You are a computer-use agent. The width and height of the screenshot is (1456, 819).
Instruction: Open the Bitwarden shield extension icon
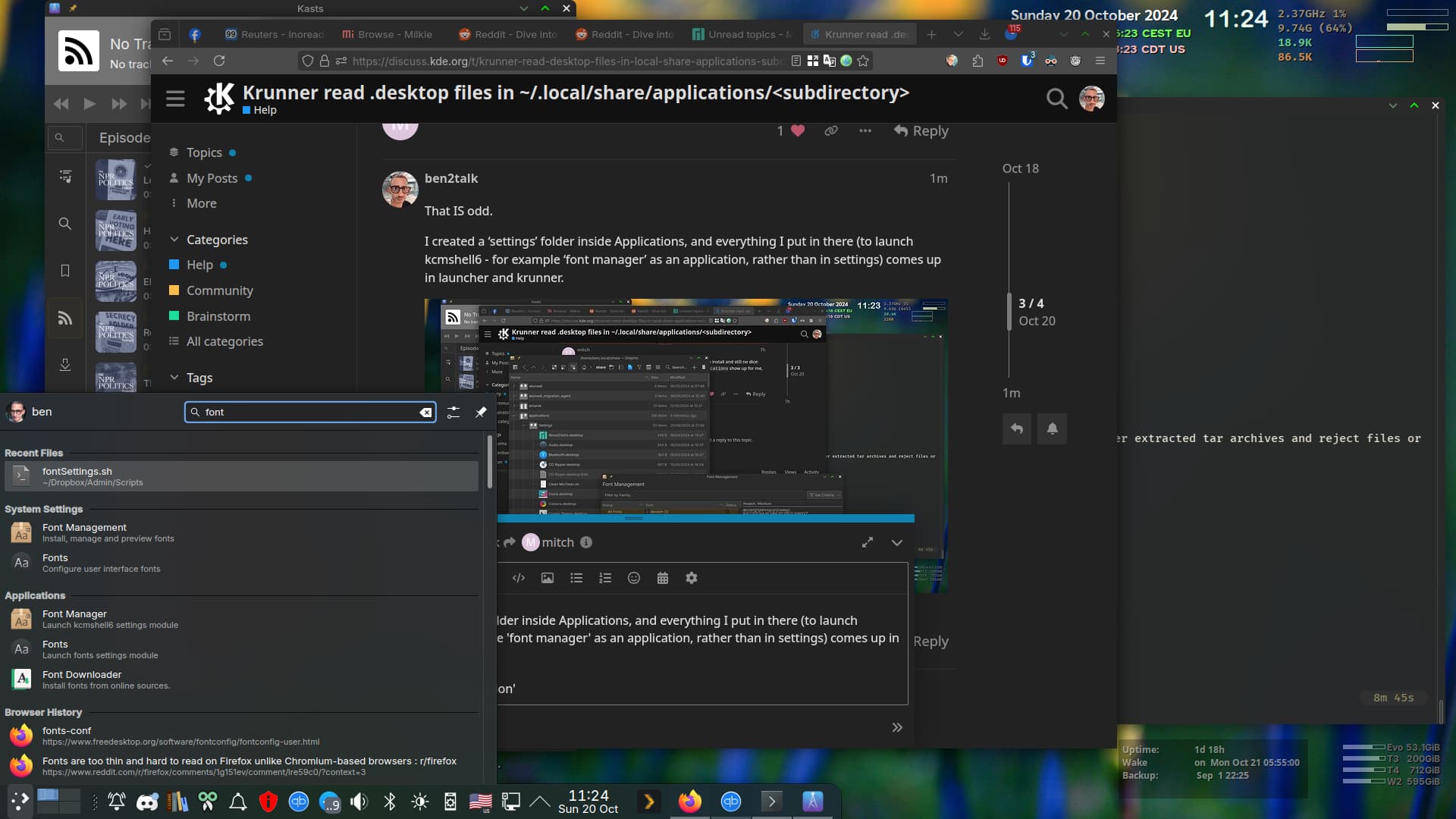click(x=1027, y=61)
